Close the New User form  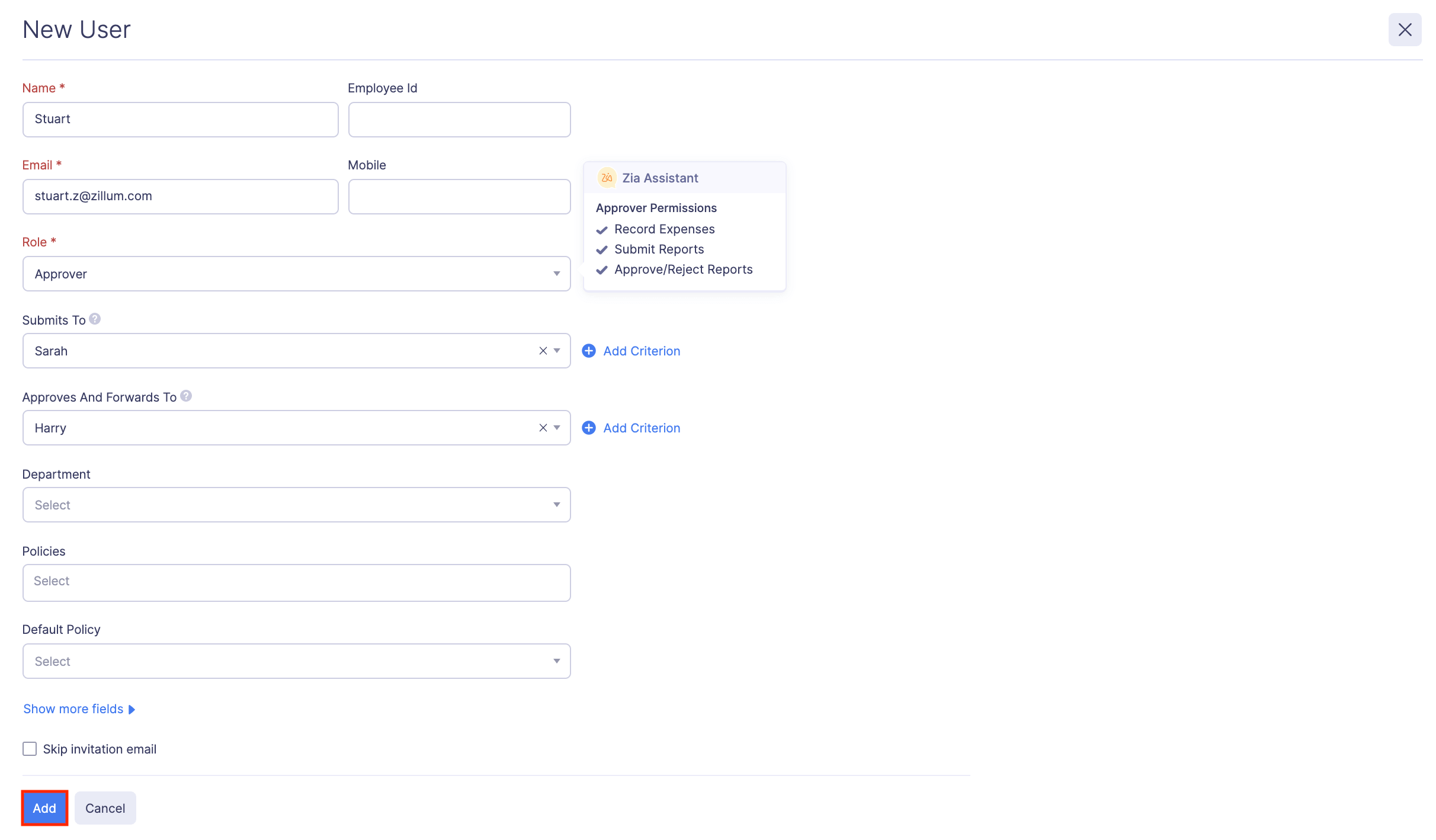(1405, 30)
